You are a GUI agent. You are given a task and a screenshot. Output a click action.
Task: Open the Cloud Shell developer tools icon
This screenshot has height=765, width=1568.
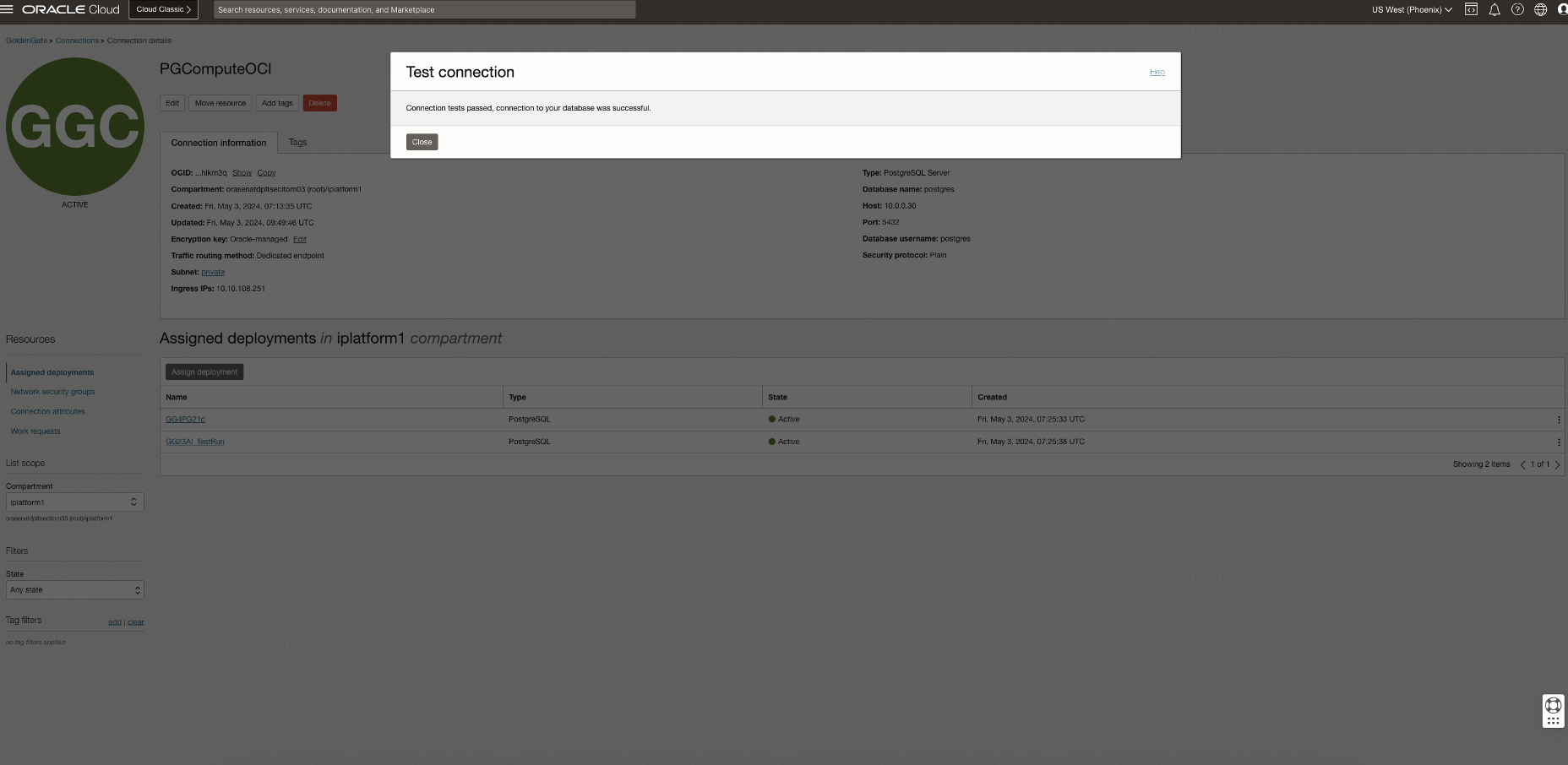tap(1471, 9)
